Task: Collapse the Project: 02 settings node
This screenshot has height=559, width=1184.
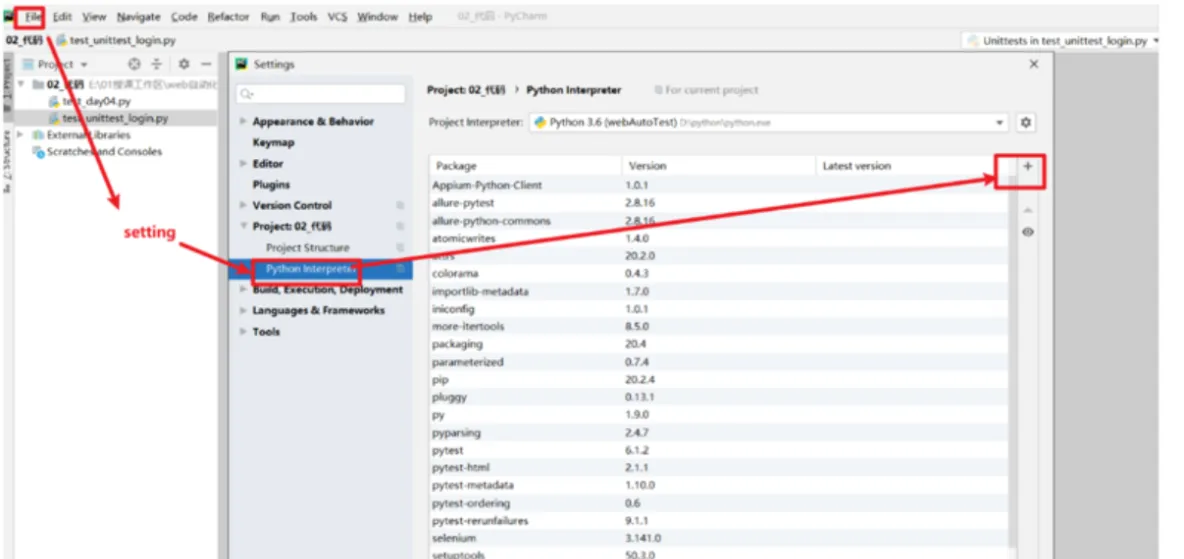Action: [243, 226]
